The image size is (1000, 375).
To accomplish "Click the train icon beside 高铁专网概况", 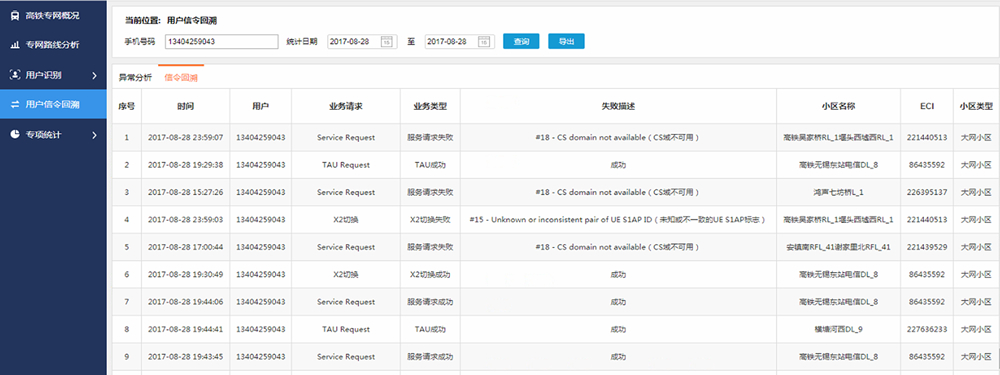I will point(15,15).
